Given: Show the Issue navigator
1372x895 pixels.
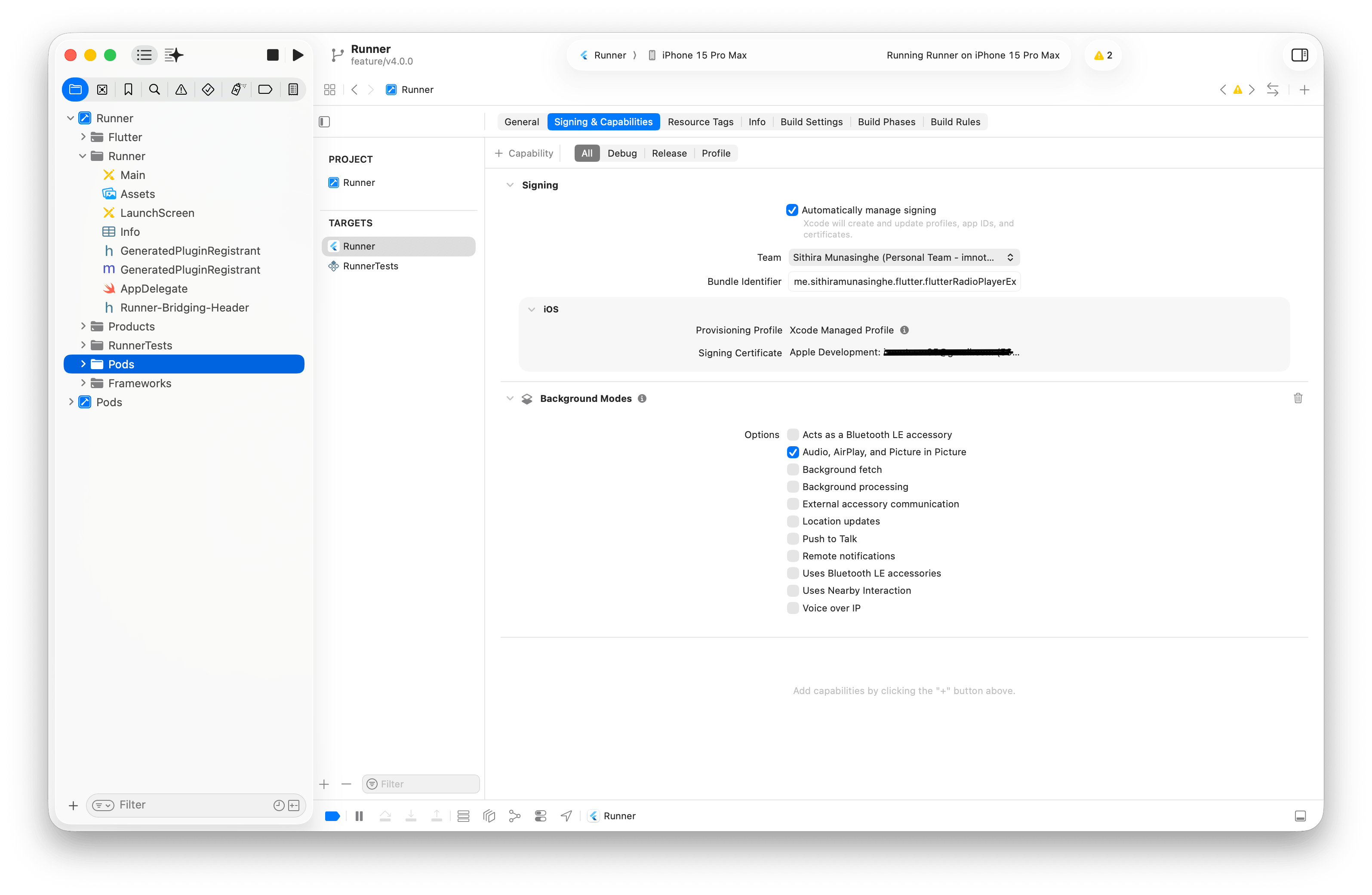Looking at the screenshot, I should (181, 89).
